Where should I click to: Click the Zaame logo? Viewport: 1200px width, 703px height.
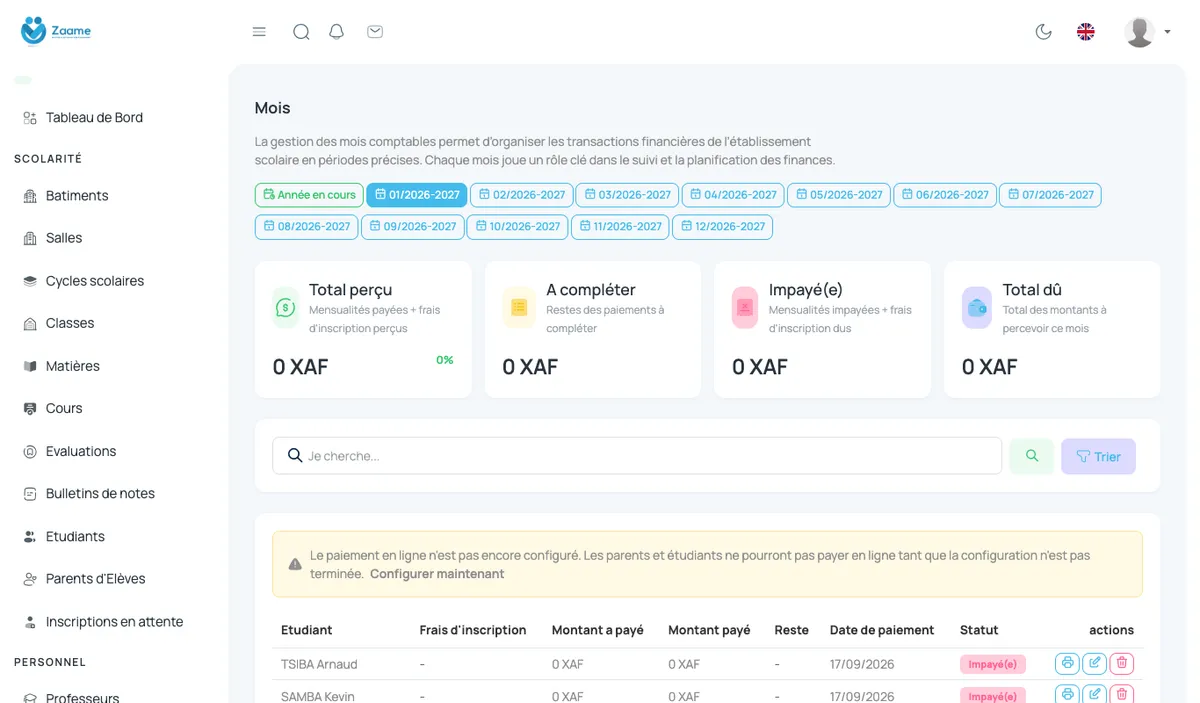[x=56, y=30]
